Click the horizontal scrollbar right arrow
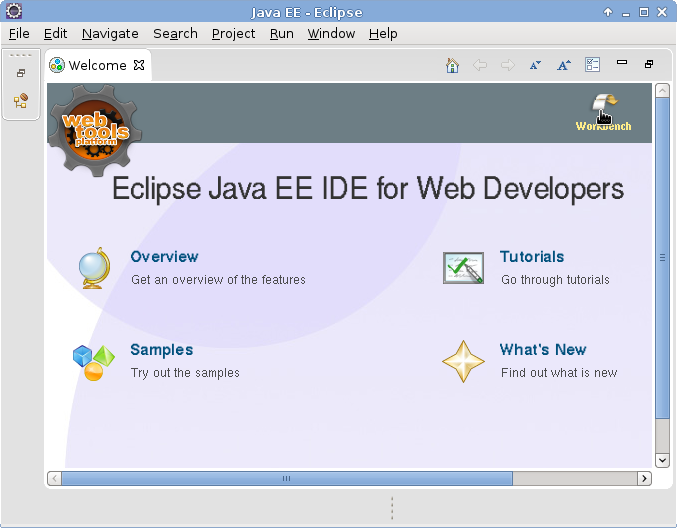The height and width of the screenshot is (528, 677). click(x=644, y=478)
